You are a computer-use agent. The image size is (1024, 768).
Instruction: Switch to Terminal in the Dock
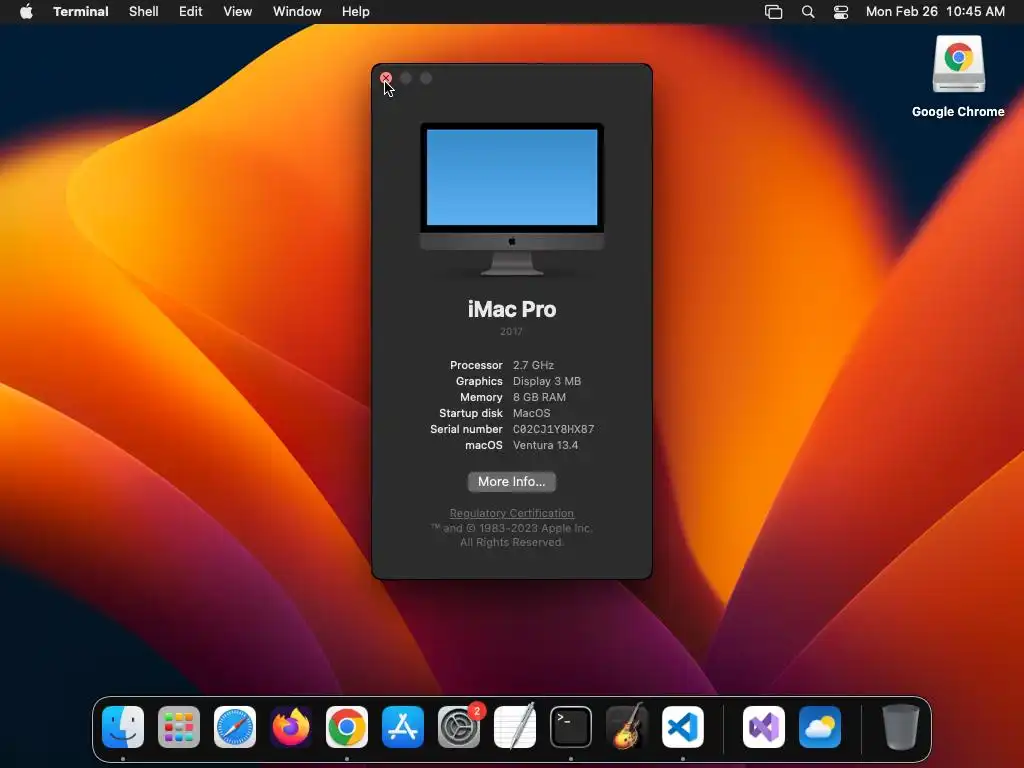point(571,727)
